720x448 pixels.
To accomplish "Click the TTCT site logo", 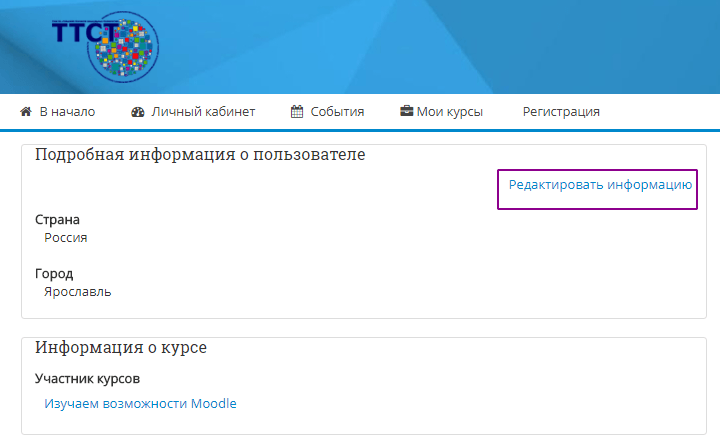I will (x=105, y=44).
